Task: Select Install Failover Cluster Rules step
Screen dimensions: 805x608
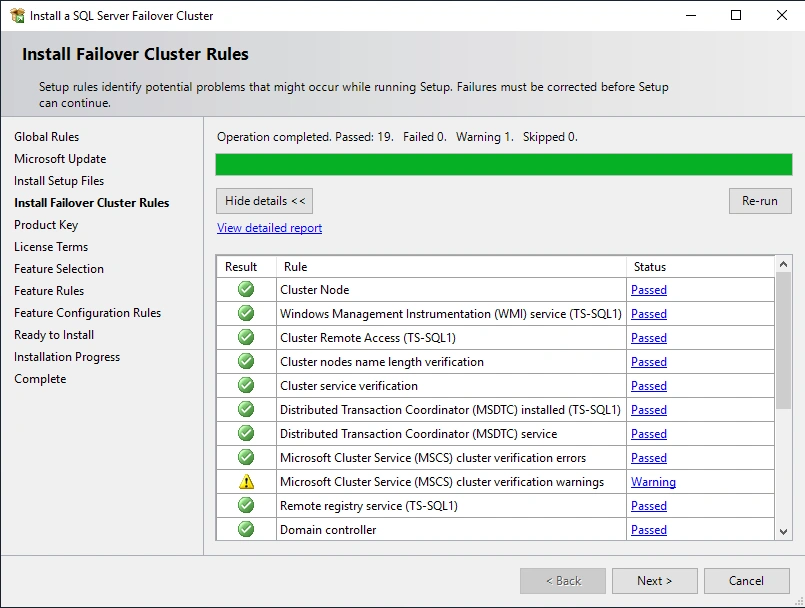Action: 91,203
